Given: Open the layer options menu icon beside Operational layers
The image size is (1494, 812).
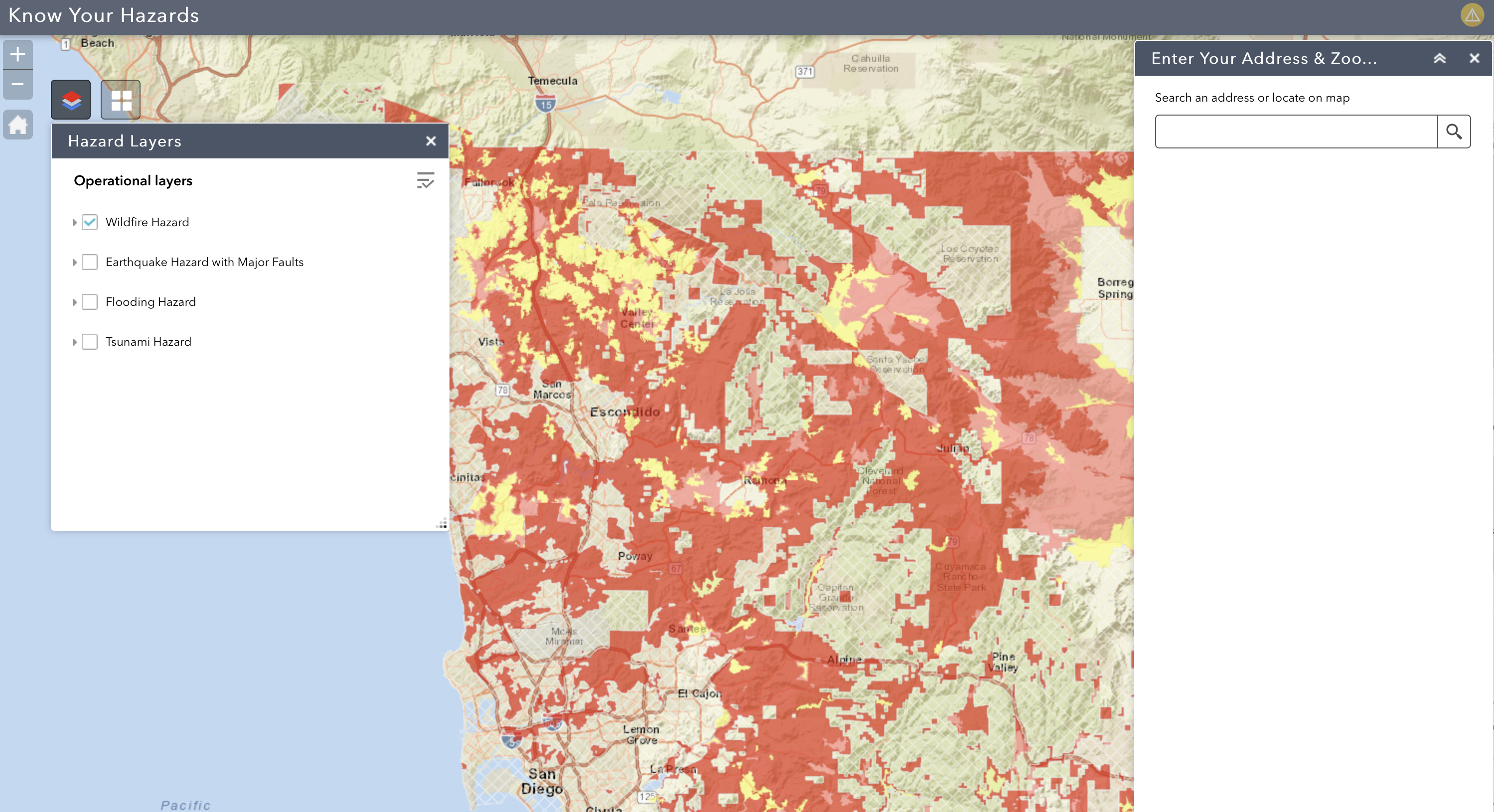Looking at the screenshot, I should click(425, 180).
